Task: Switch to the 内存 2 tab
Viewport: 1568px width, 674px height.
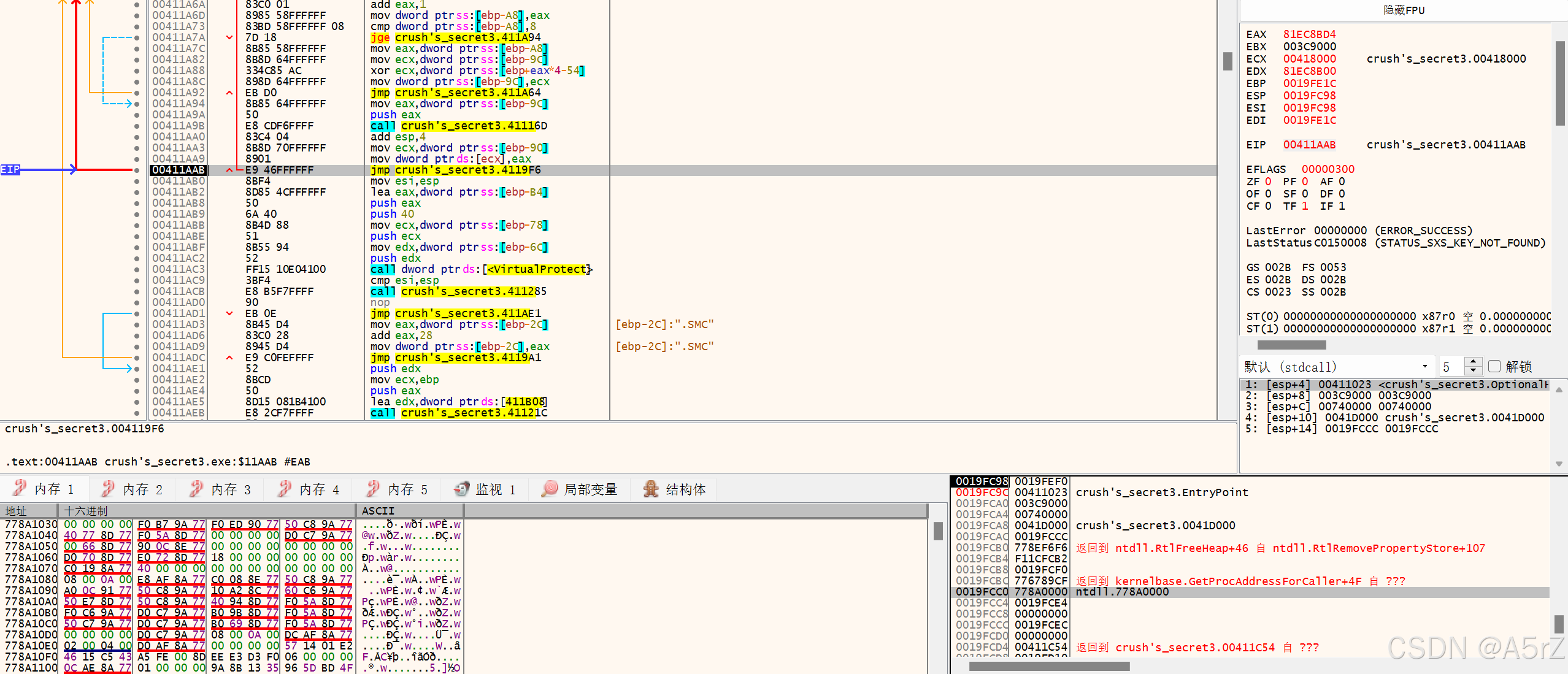Action: pos(133,489)
